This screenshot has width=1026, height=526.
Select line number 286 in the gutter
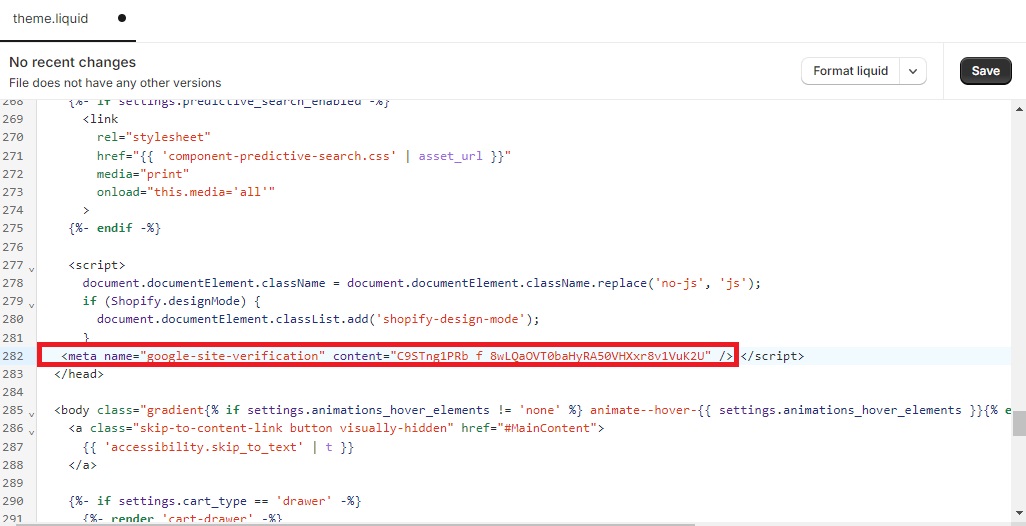(13, 429)
